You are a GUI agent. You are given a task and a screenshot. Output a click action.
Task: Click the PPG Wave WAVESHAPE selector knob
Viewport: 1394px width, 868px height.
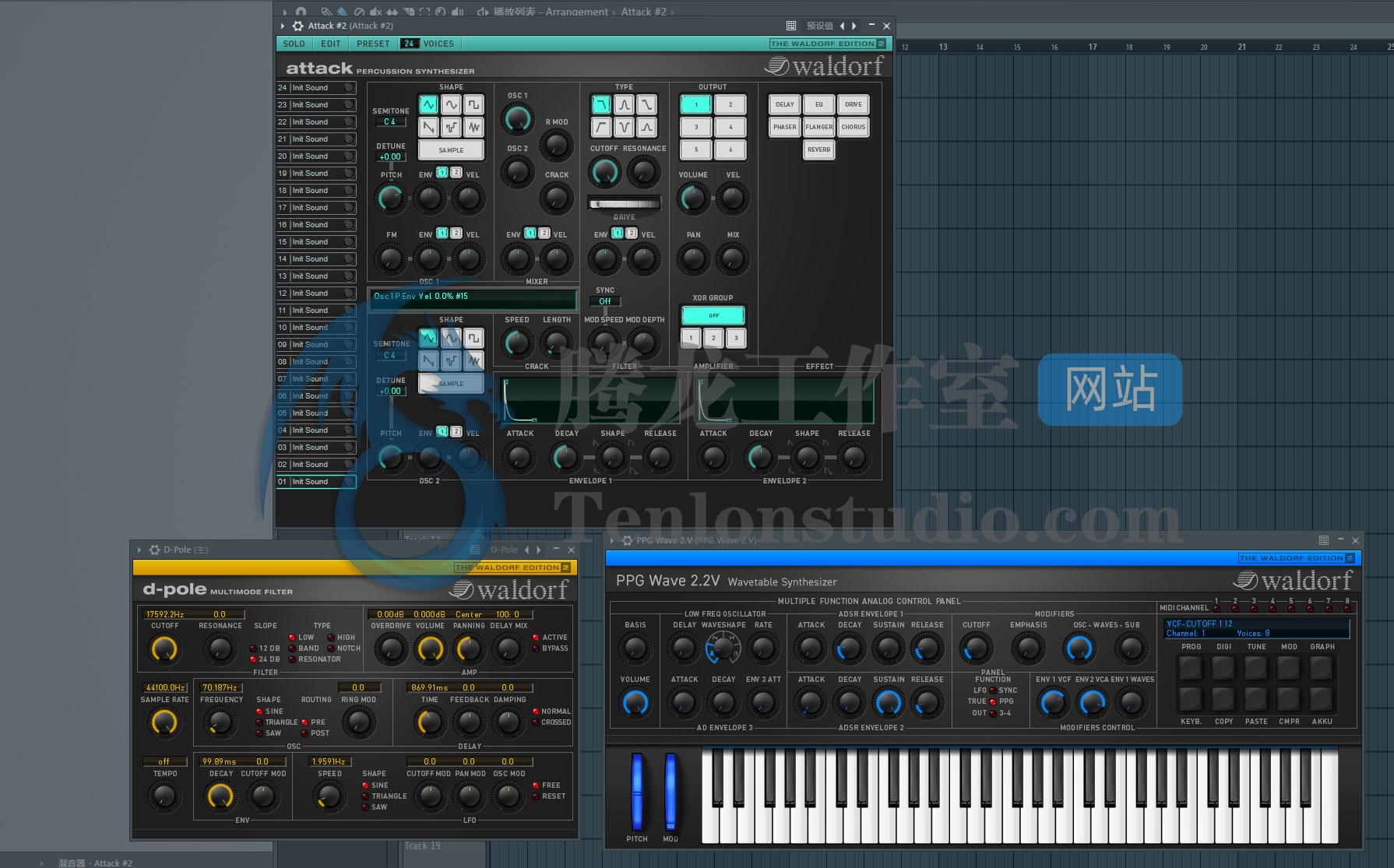pyautogui.click(x=723, y=648)
